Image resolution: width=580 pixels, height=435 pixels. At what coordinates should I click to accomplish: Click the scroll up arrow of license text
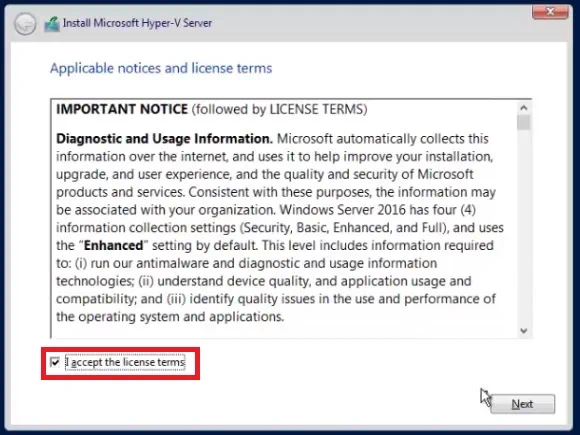[x=523, y=108]
